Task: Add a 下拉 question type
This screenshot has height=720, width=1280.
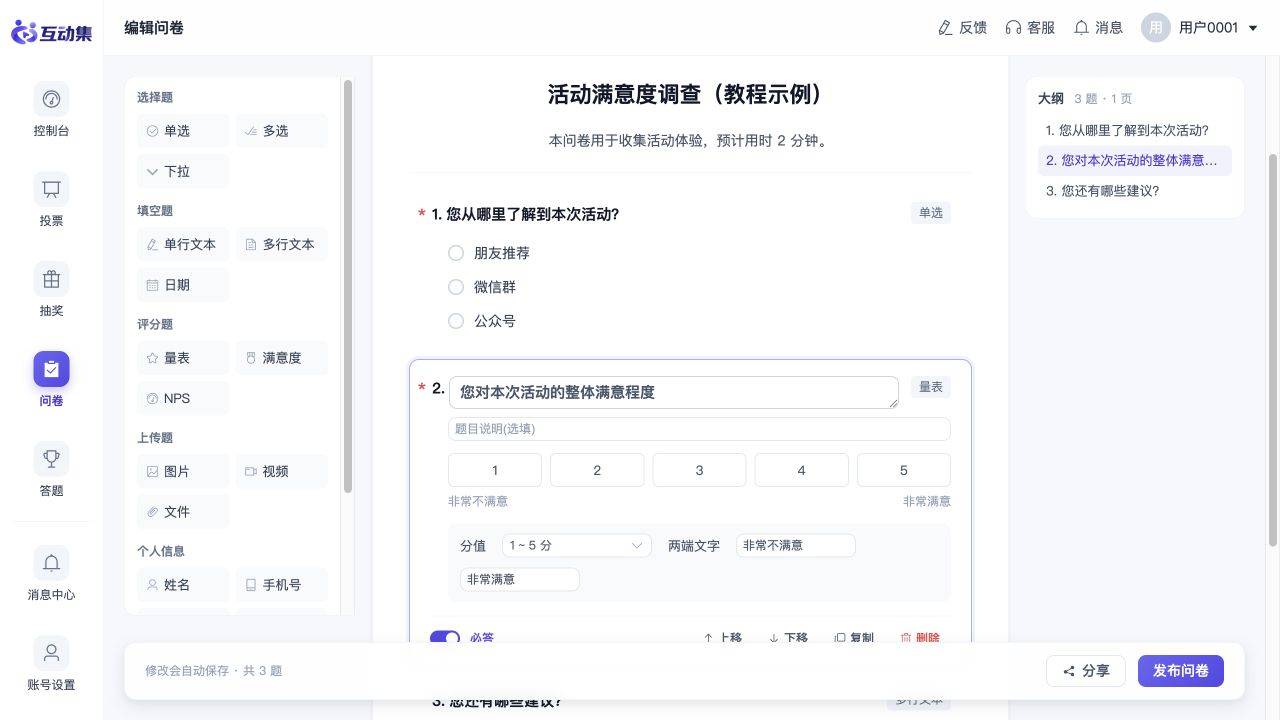Action: coord(183,171)
